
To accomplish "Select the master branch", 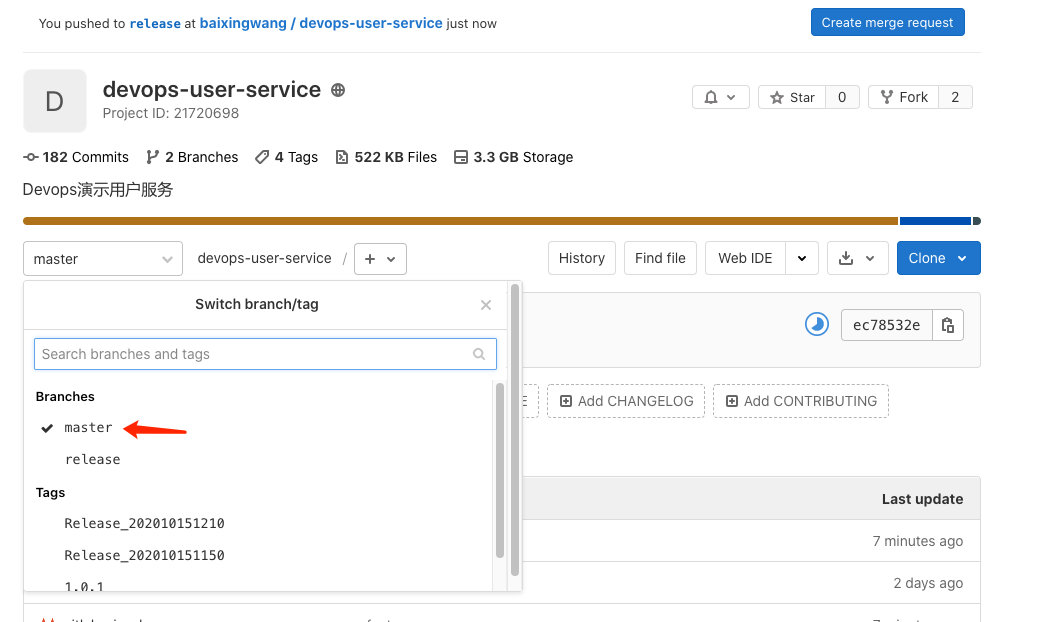I will 88,428.
